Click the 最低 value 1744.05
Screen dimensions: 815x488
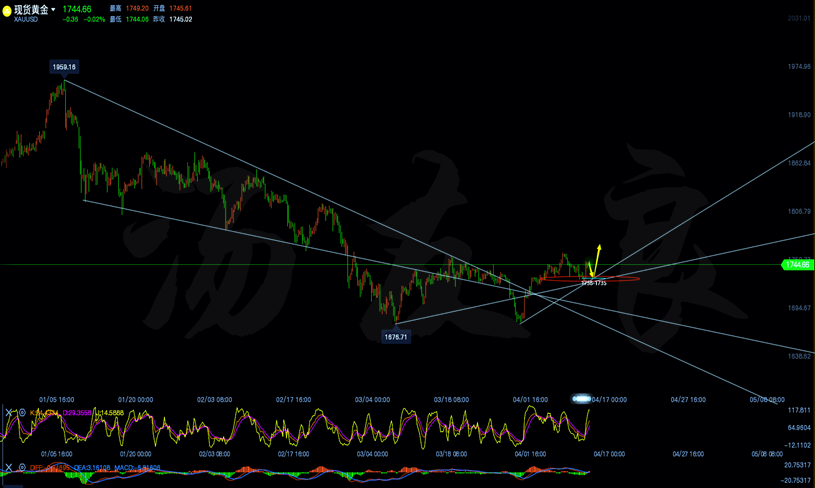tap(137, 19)
